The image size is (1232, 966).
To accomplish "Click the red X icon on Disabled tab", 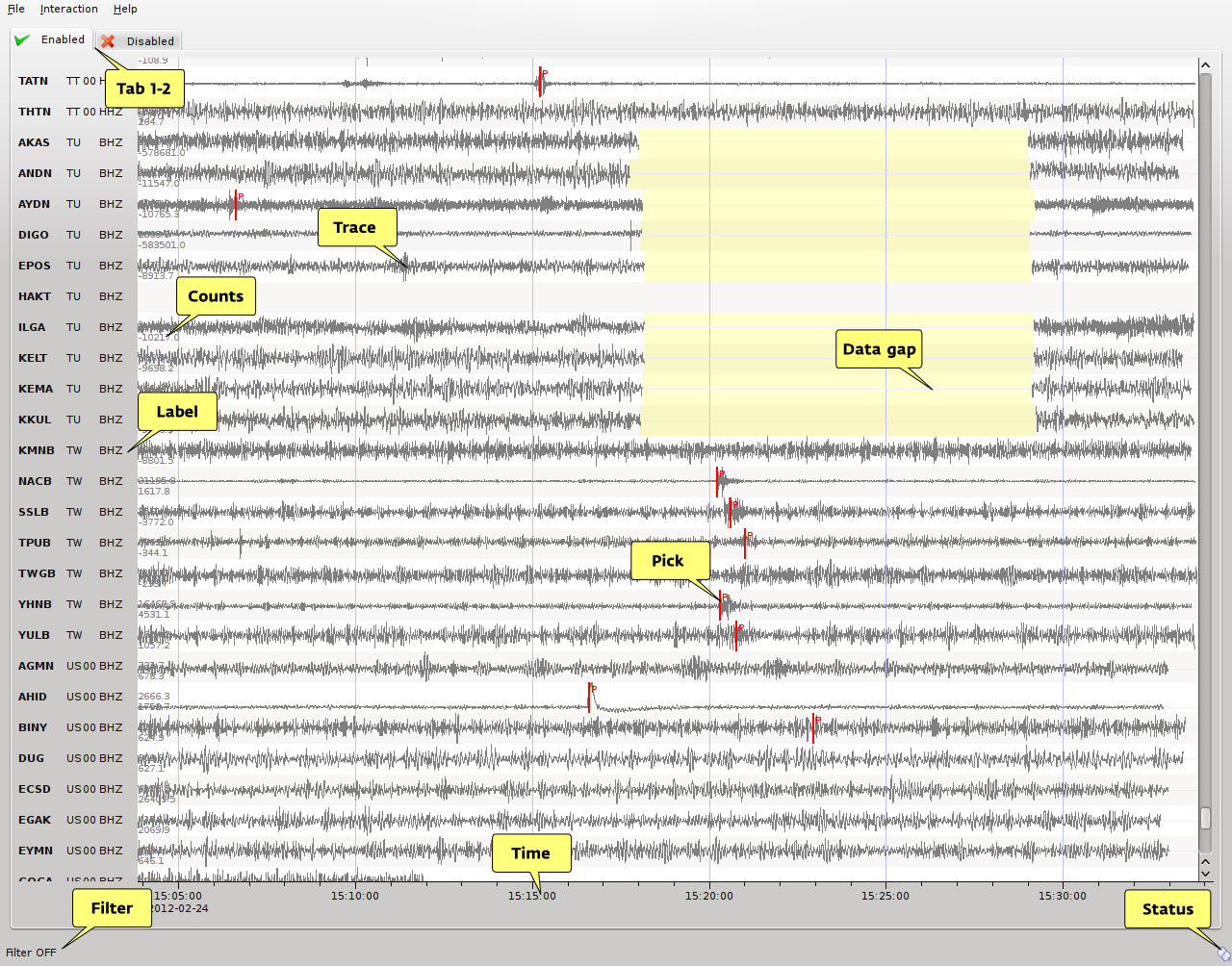I will point(108,41).
